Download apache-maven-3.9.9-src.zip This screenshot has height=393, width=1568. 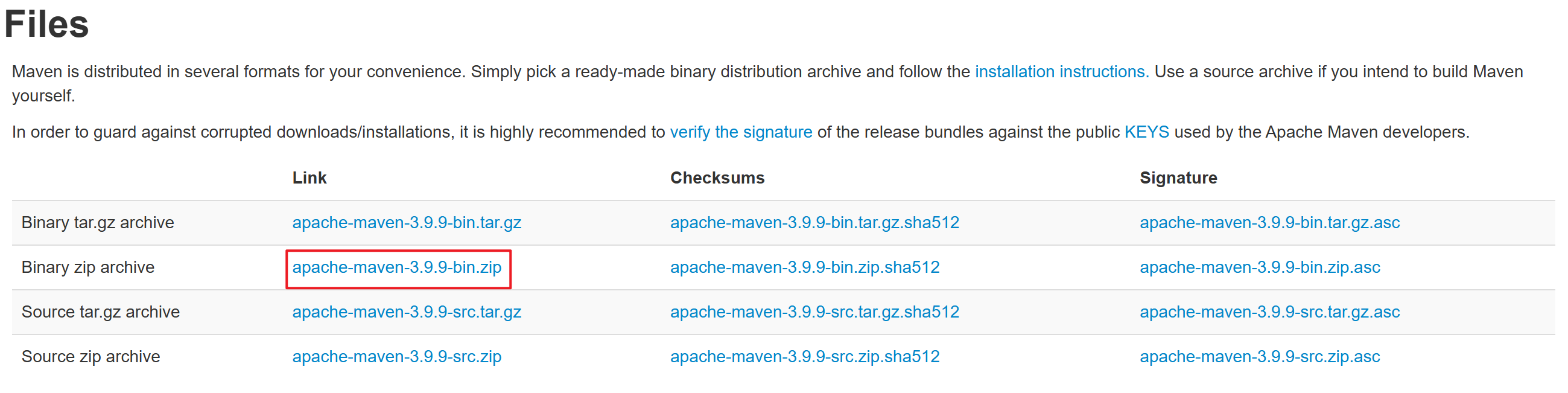pyautogui.click(x=396, y=356)
